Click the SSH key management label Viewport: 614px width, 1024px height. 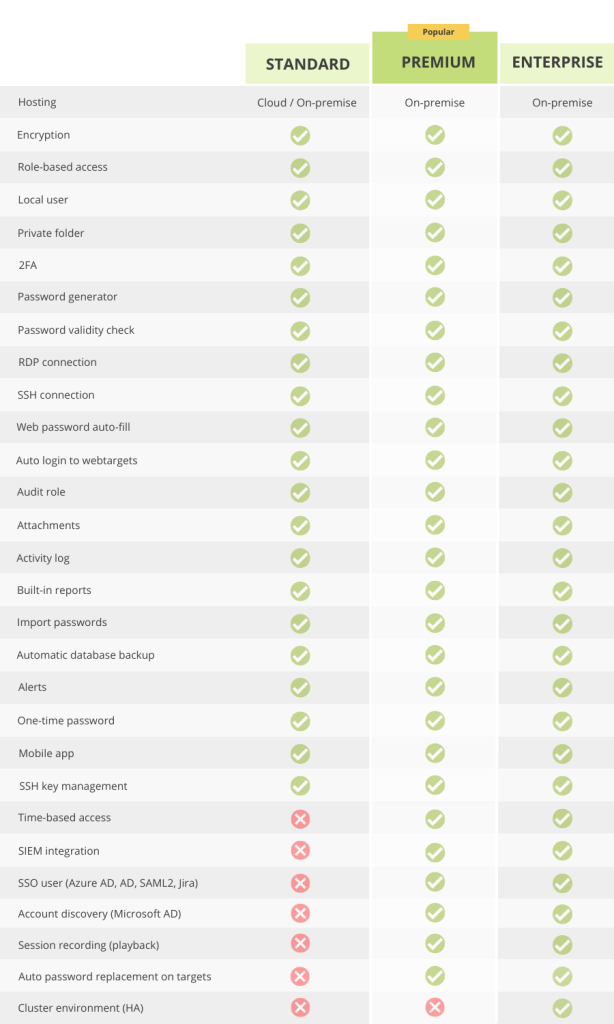point(73,786)
